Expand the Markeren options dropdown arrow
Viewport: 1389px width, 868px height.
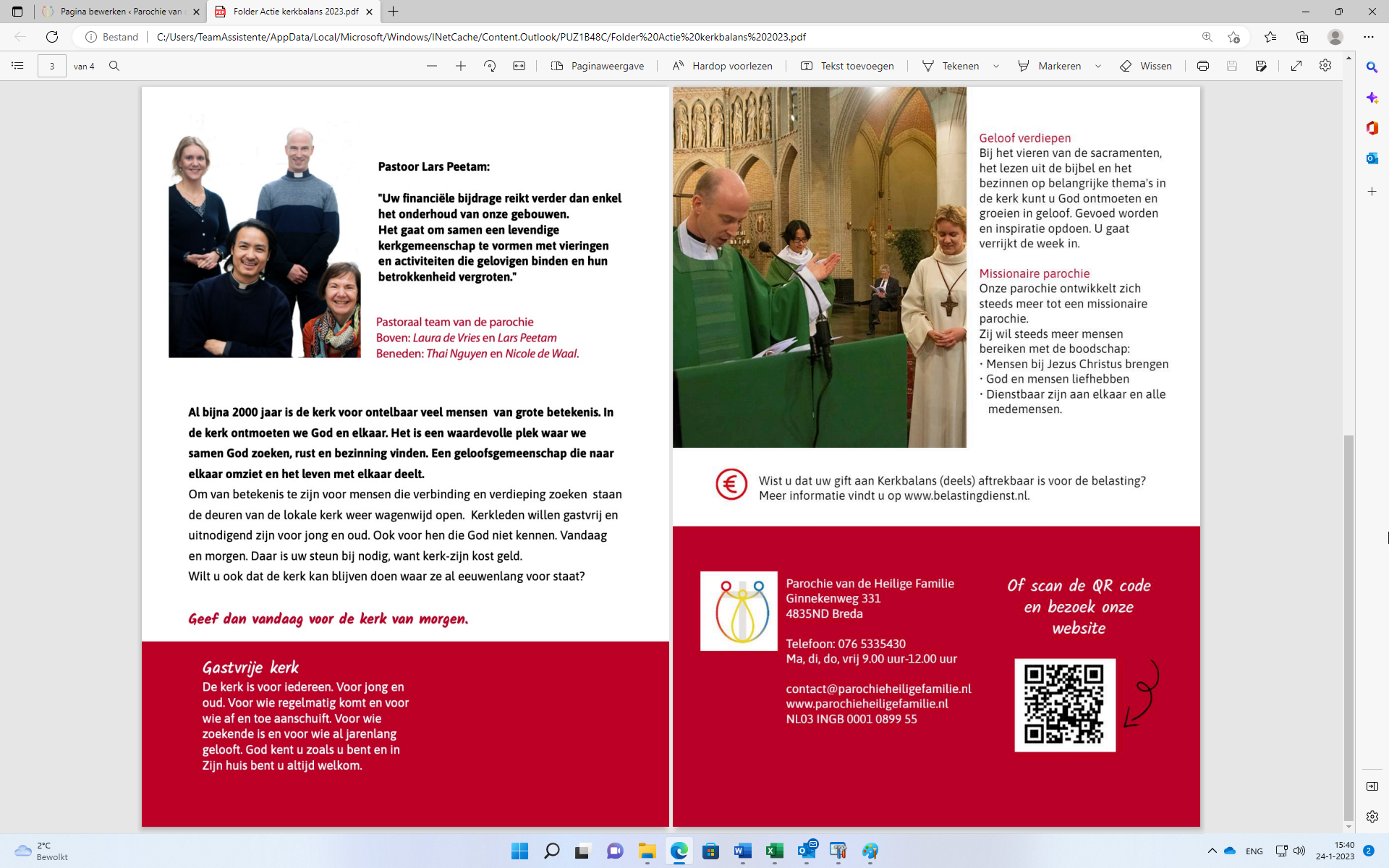pos(1098,66)
